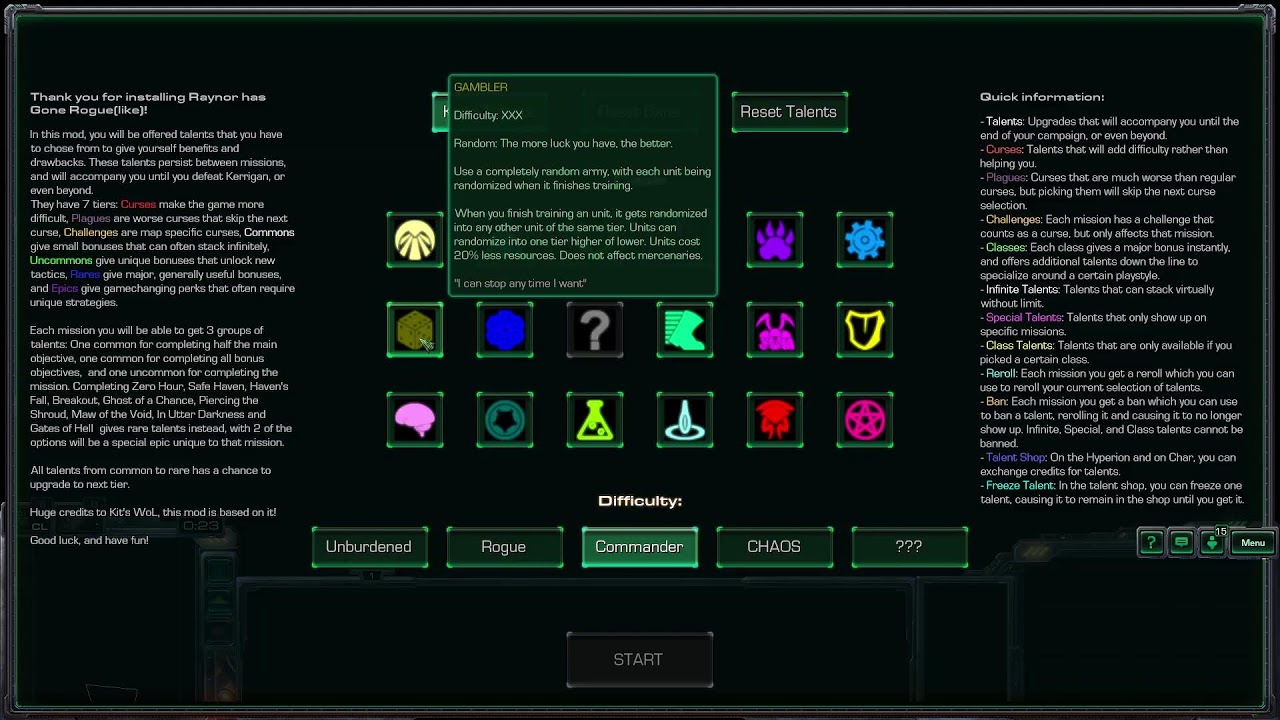This screenshot has height=720, width=1280.
Task: Open the chat message log button
Action: (1181, 543)
